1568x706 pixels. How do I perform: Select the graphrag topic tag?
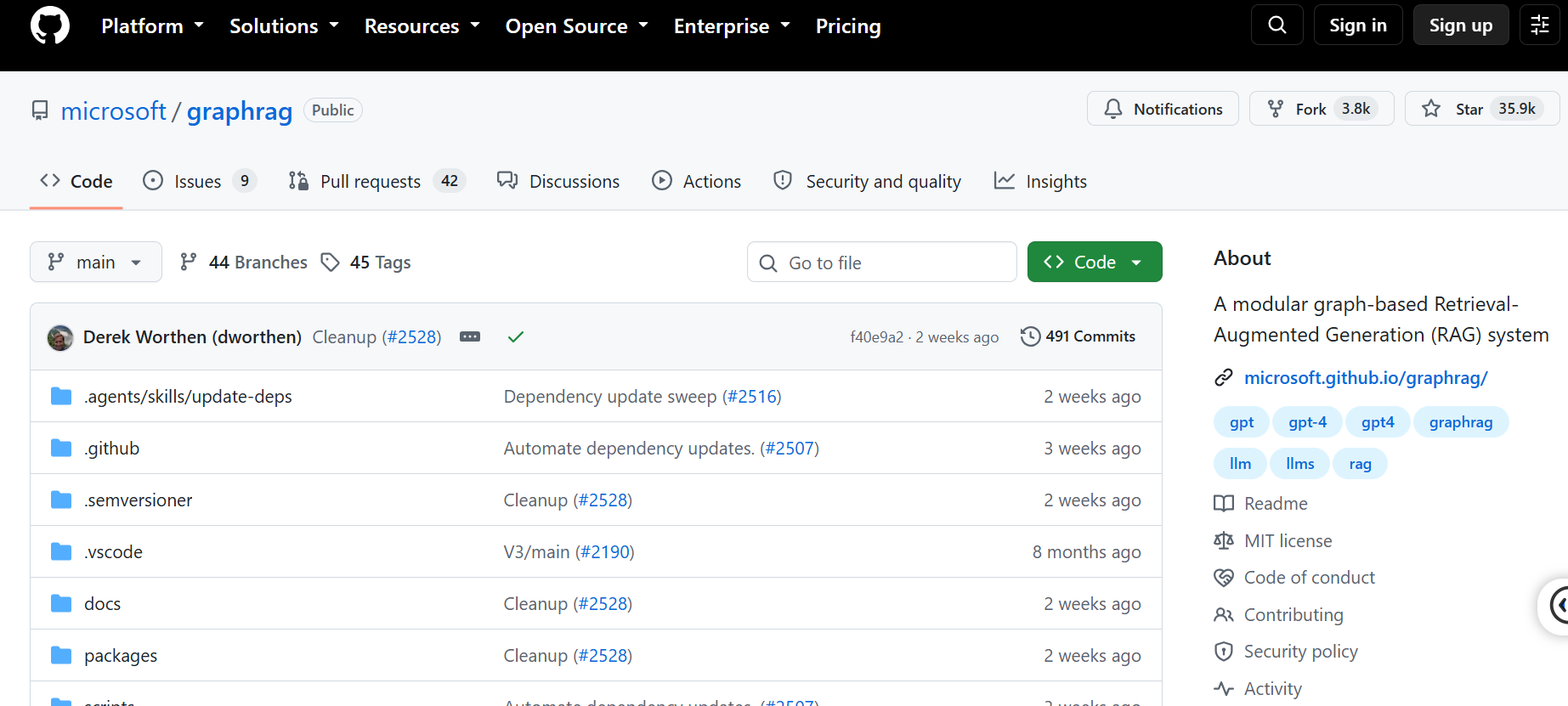click(x=1461, y=421)
